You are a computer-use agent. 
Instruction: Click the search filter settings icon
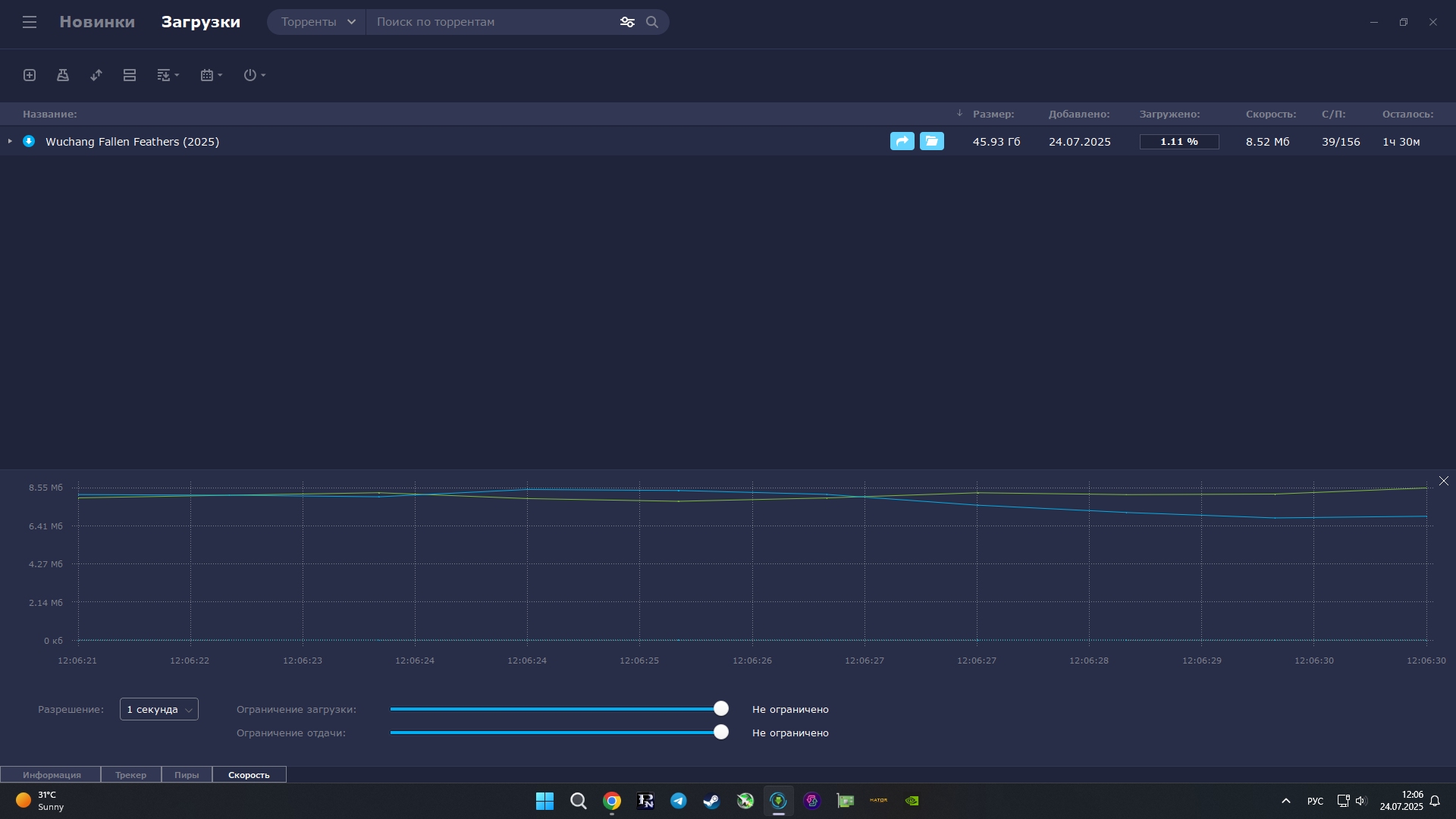pos(627,22)
